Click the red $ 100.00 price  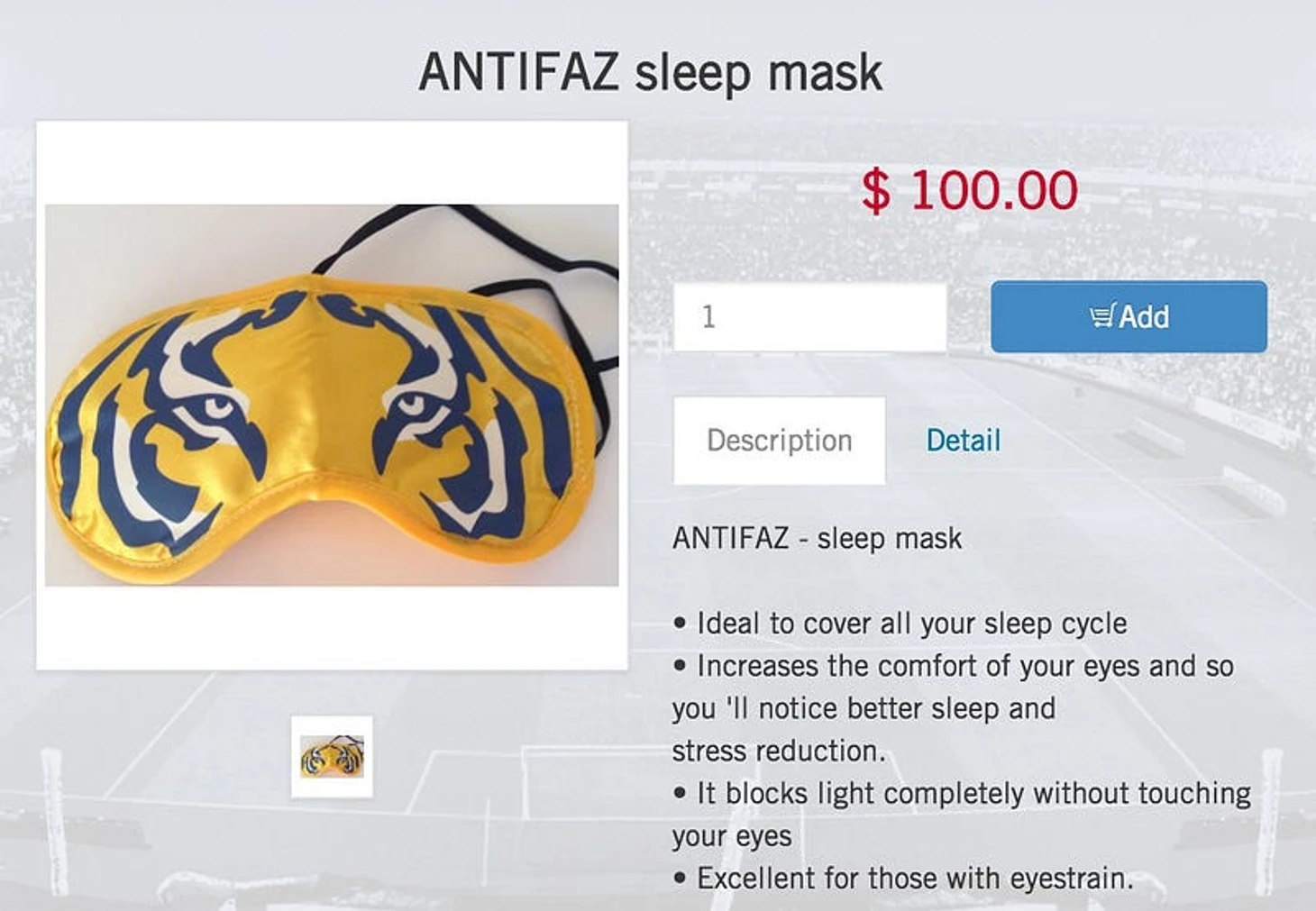pyautogui.click(x=969, y=190)
